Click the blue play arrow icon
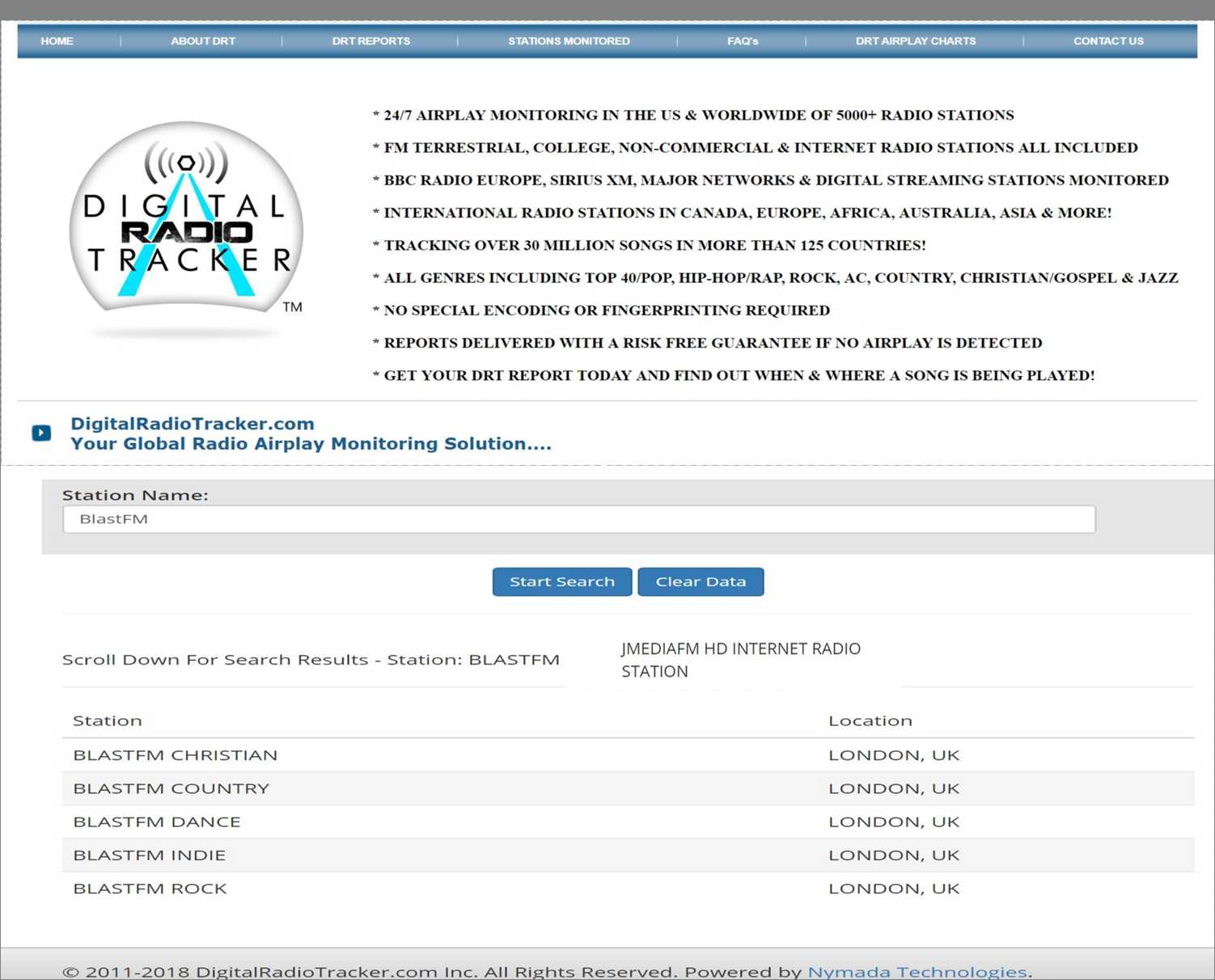The width and height of the screenshot is (1215, 980). 41,433
